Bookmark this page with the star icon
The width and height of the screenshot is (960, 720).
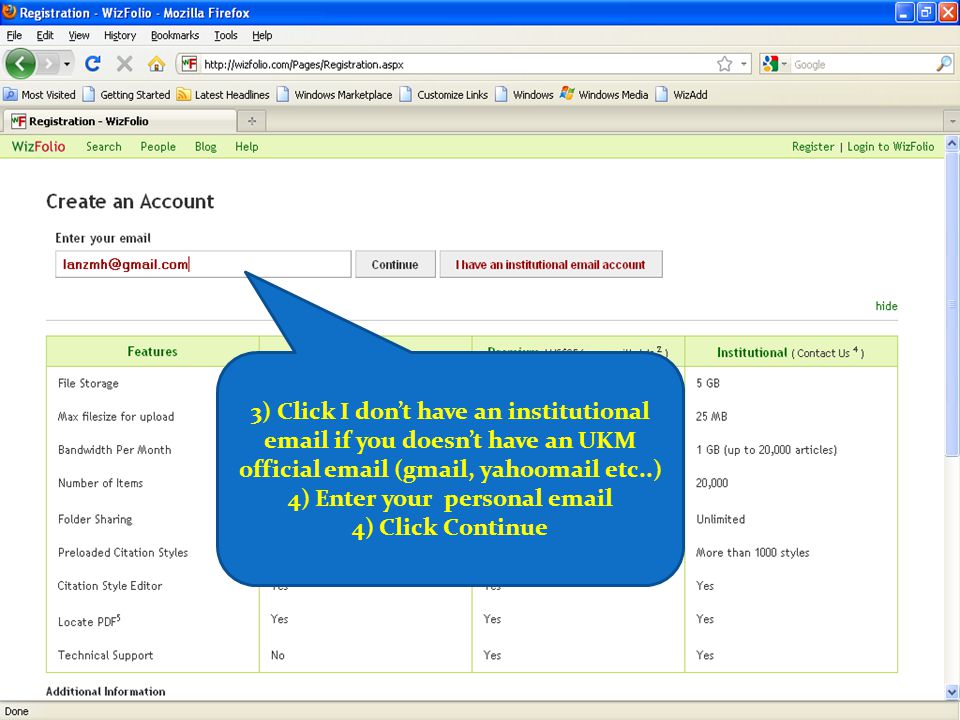pos(724,64)
